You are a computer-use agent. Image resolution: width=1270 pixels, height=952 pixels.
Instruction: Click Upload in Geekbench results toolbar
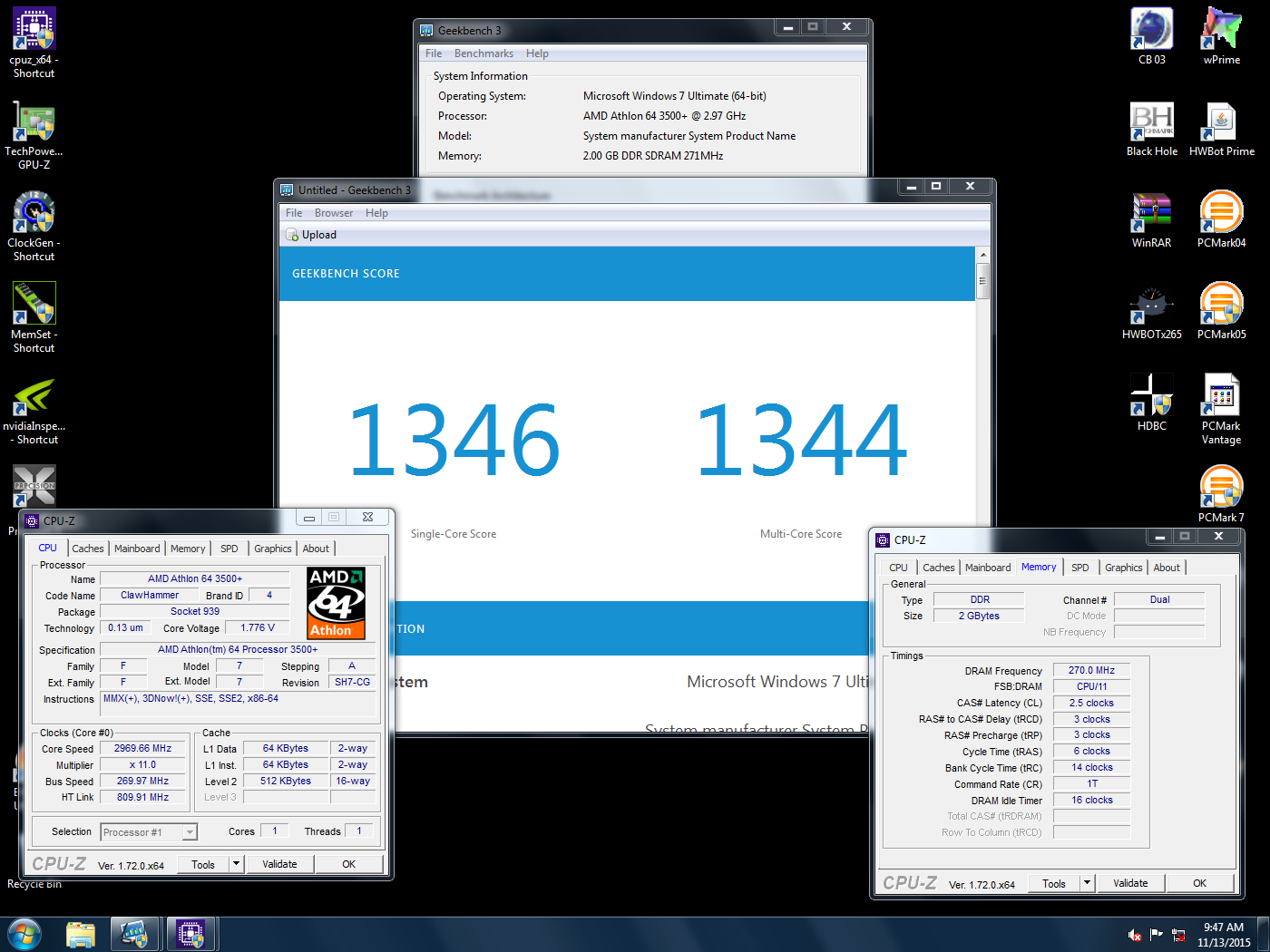[x=311, y=235]
